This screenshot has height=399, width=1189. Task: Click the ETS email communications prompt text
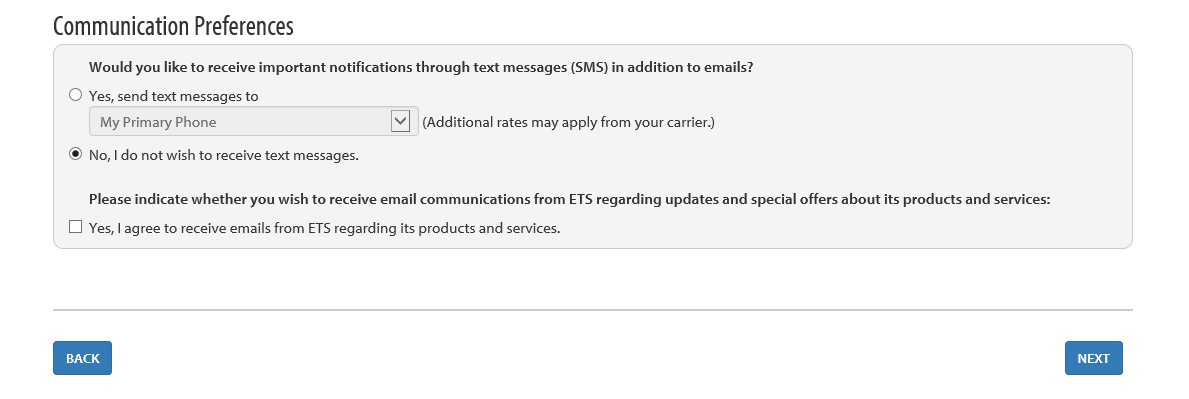click(569, 200)
